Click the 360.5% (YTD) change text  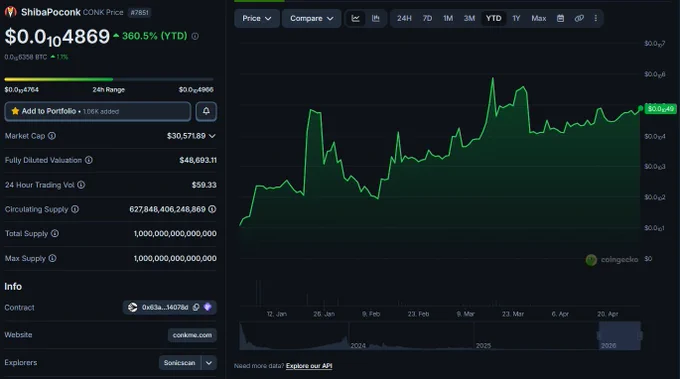pos(154,36)
